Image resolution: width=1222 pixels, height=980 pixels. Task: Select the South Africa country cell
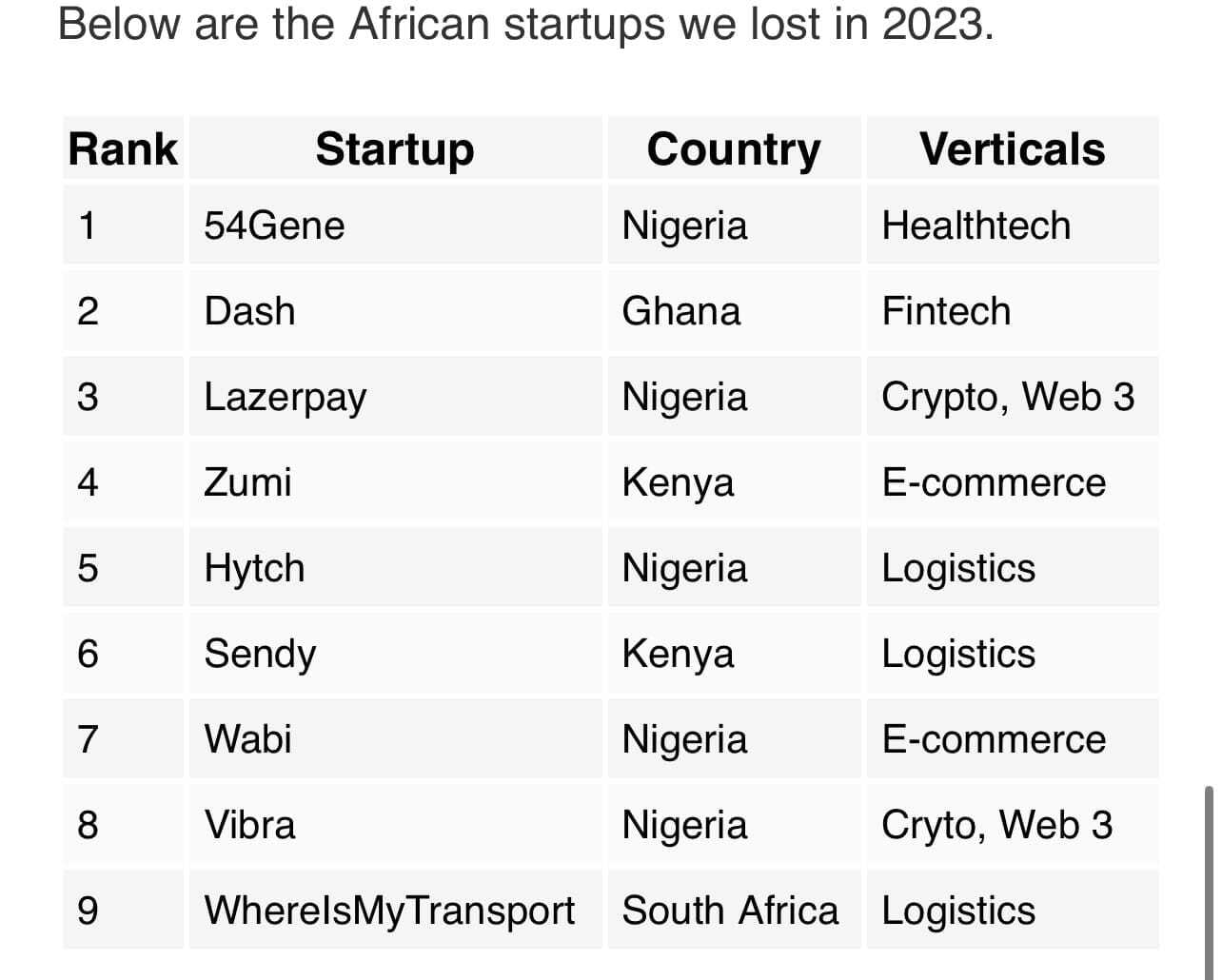click(x=734, y=911)
